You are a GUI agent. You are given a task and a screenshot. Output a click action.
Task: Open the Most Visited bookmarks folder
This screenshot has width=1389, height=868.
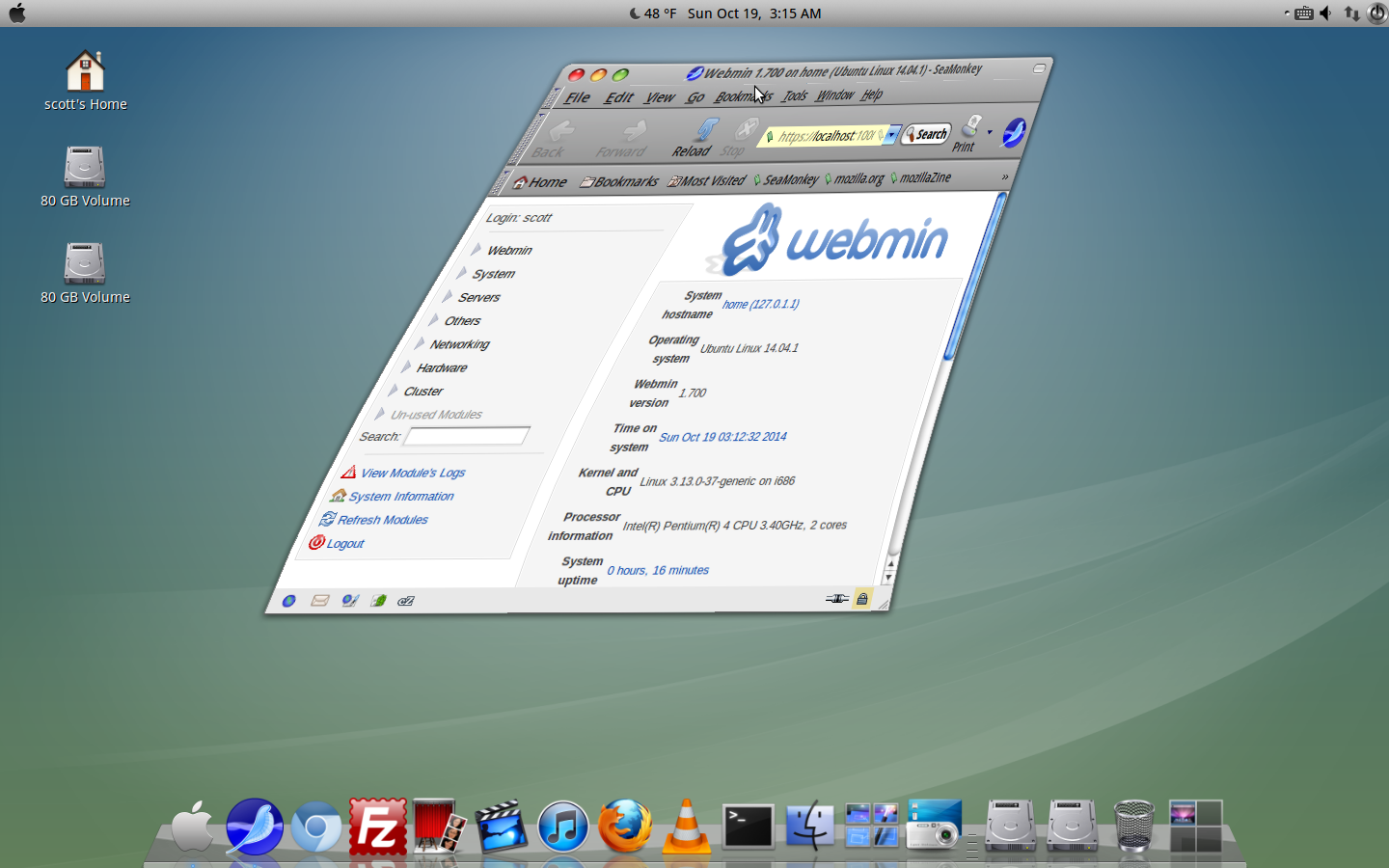[707, 180]
